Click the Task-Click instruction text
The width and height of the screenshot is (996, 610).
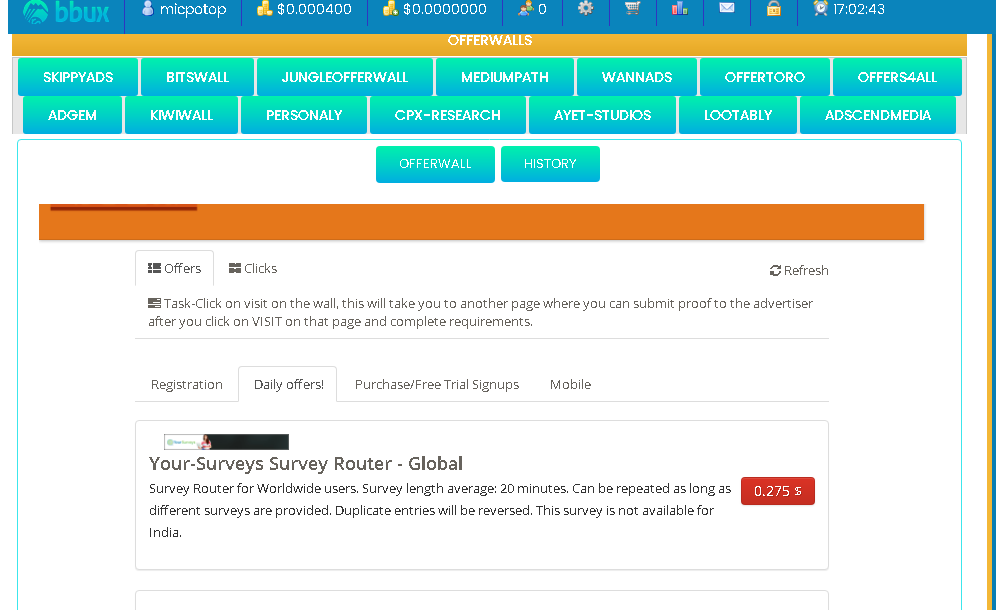point(480,312)
